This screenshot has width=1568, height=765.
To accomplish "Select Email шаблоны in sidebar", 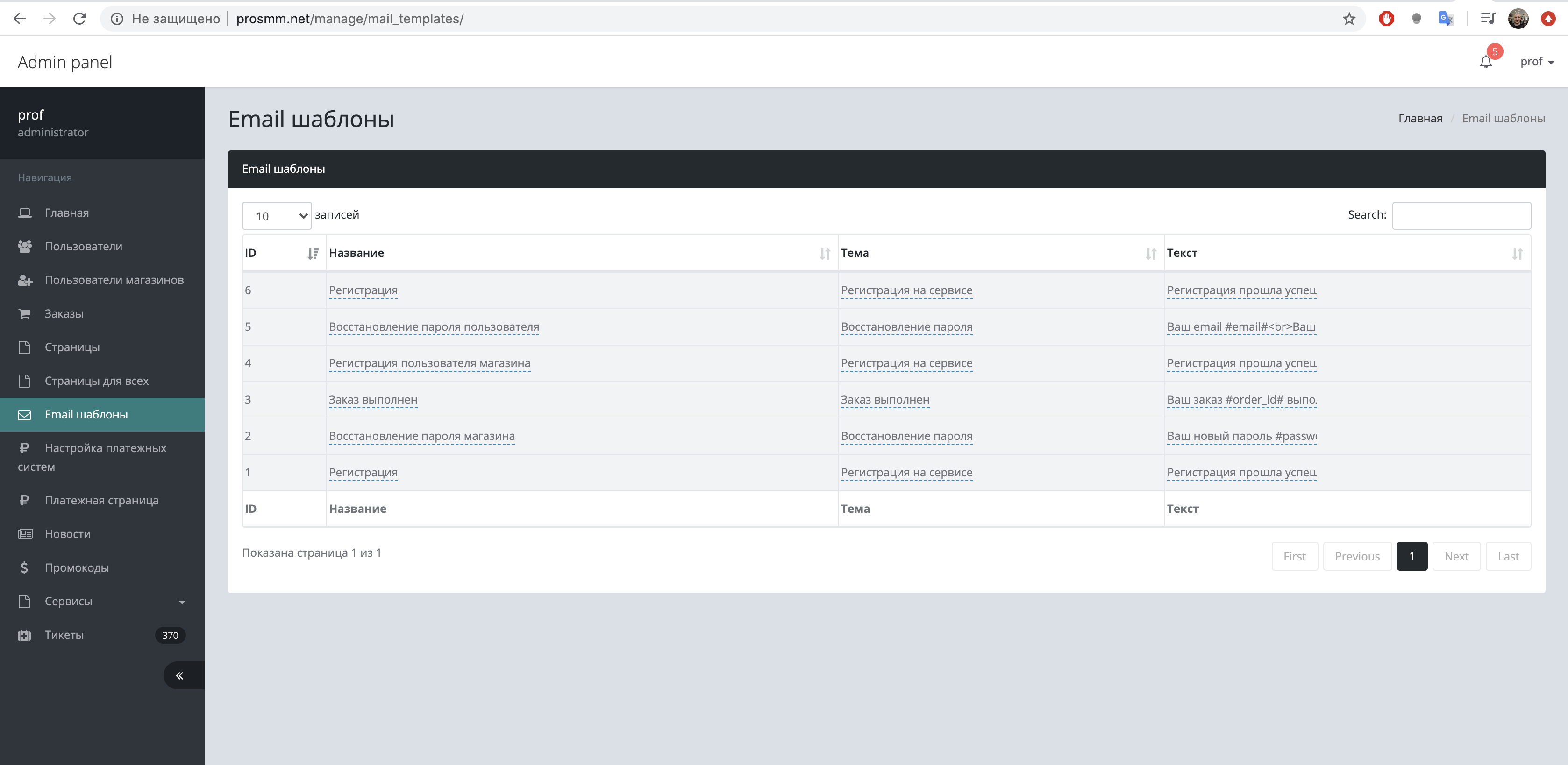I will click(x=102, y=414).
